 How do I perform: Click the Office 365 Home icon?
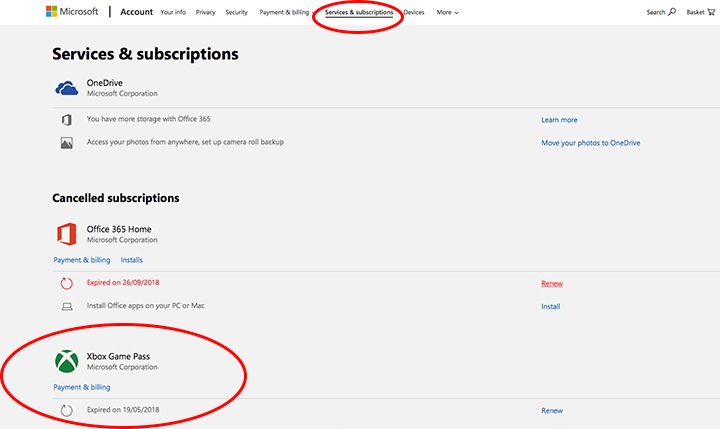[x=67, y=234]
